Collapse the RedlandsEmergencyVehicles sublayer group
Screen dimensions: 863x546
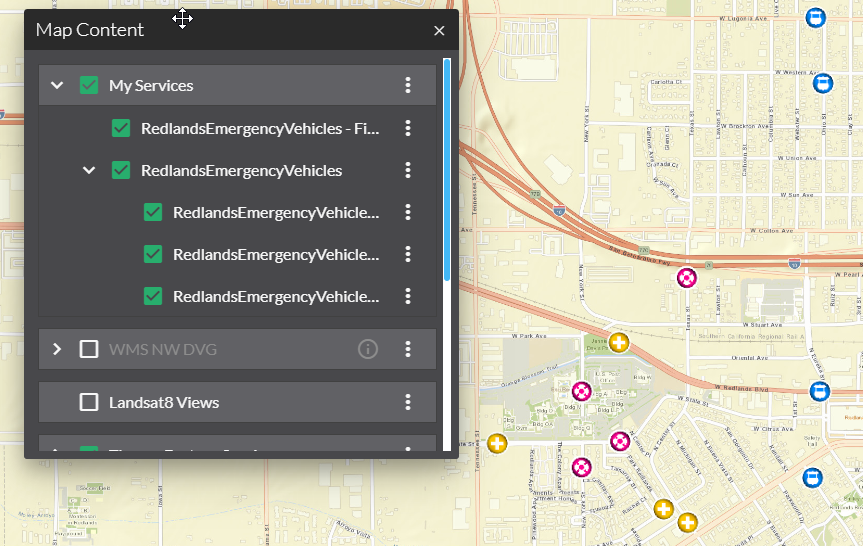[x=89, y=171]
